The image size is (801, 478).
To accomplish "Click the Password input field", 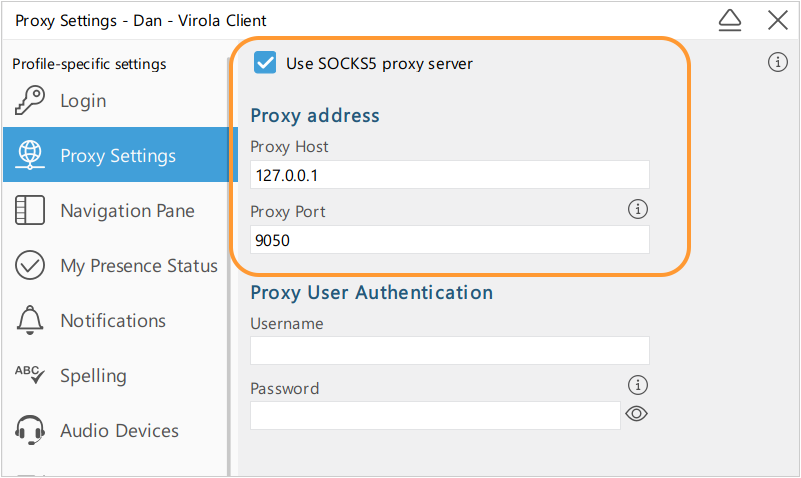I will pyautogui.click(x=435, y=415).
